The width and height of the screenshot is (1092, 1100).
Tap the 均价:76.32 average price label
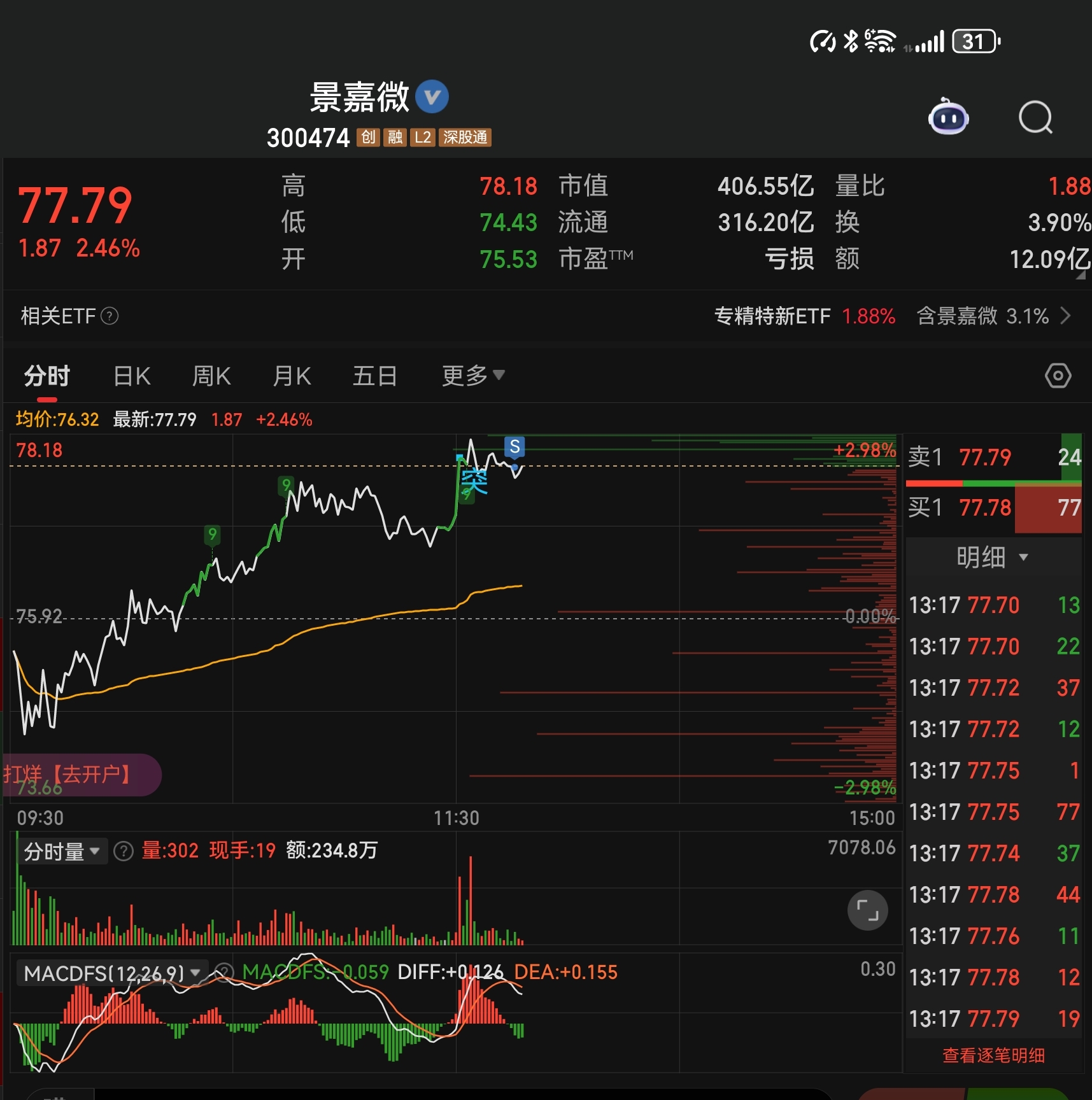click(57, 420)
